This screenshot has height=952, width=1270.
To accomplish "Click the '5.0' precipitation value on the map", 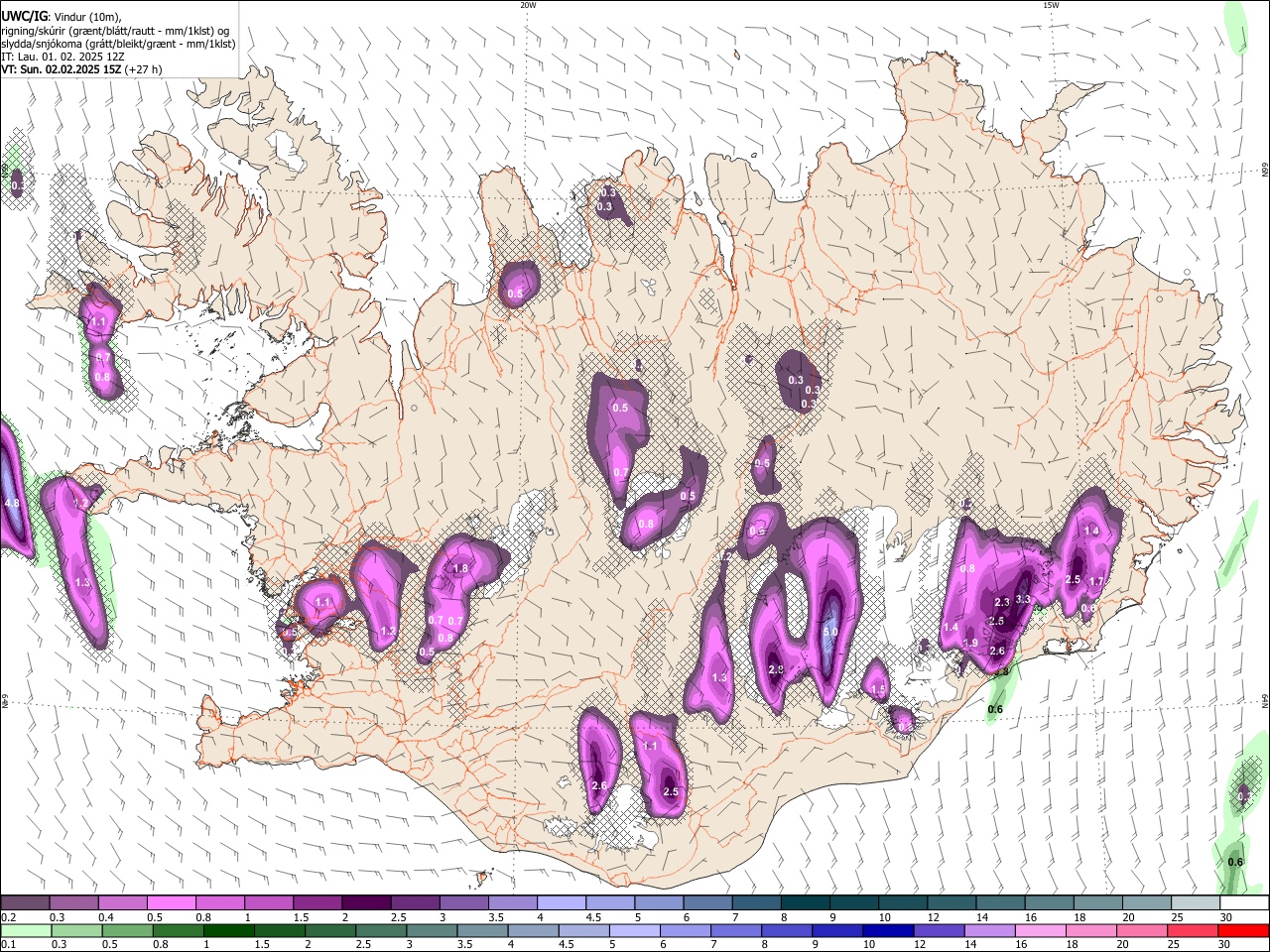I will [x=830, y=631].
